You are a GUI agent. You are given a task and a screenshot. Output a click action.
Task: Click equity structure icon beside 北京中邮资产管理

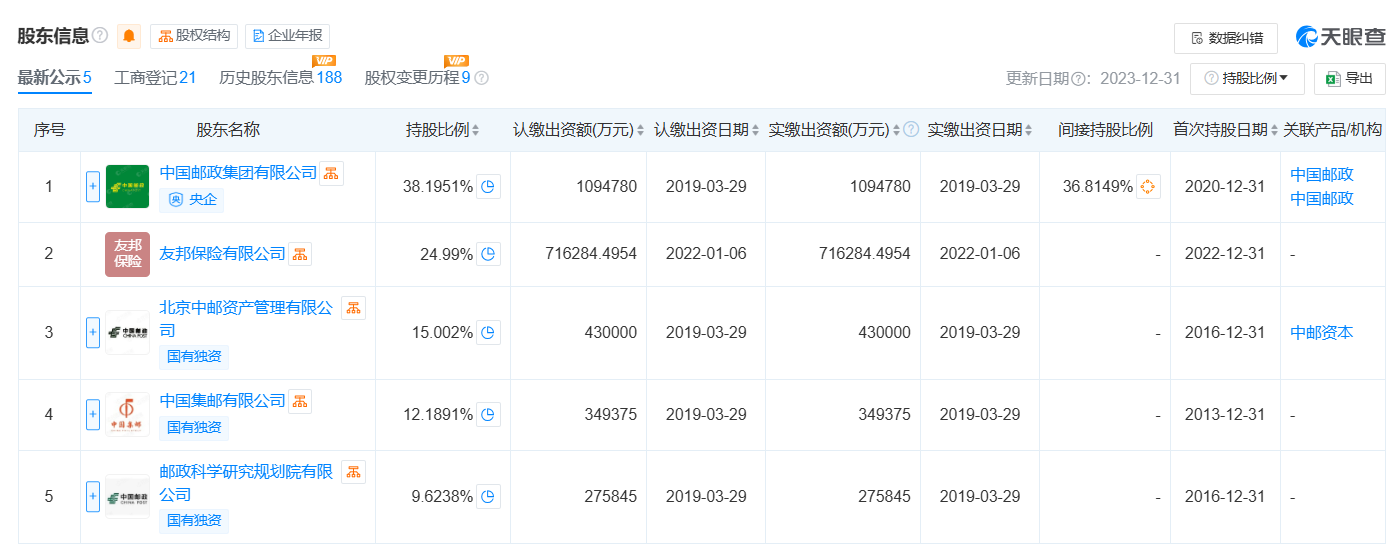coord(353,308)
